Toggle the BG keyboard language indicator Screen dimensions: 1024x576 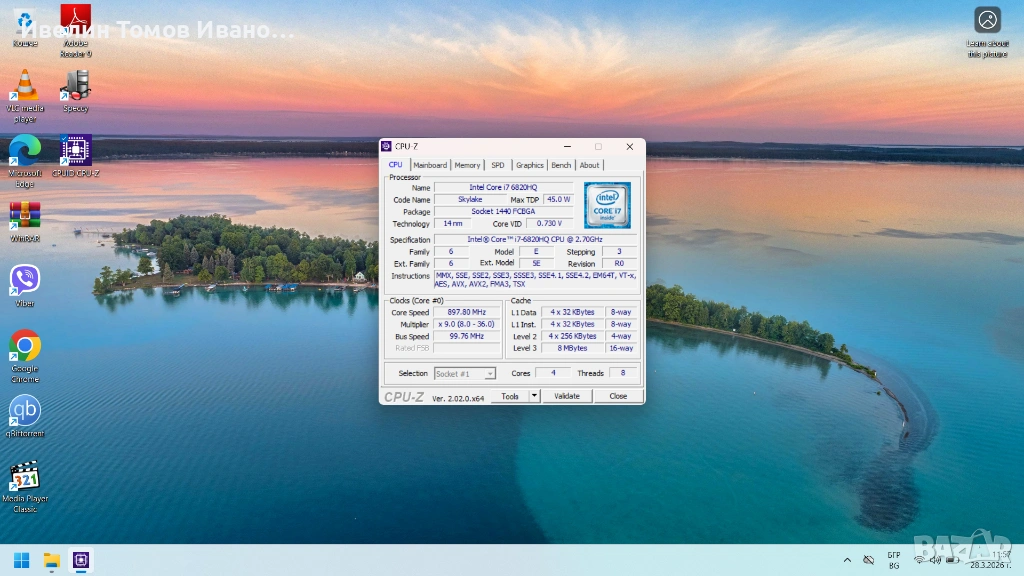[x=893, y=559]
